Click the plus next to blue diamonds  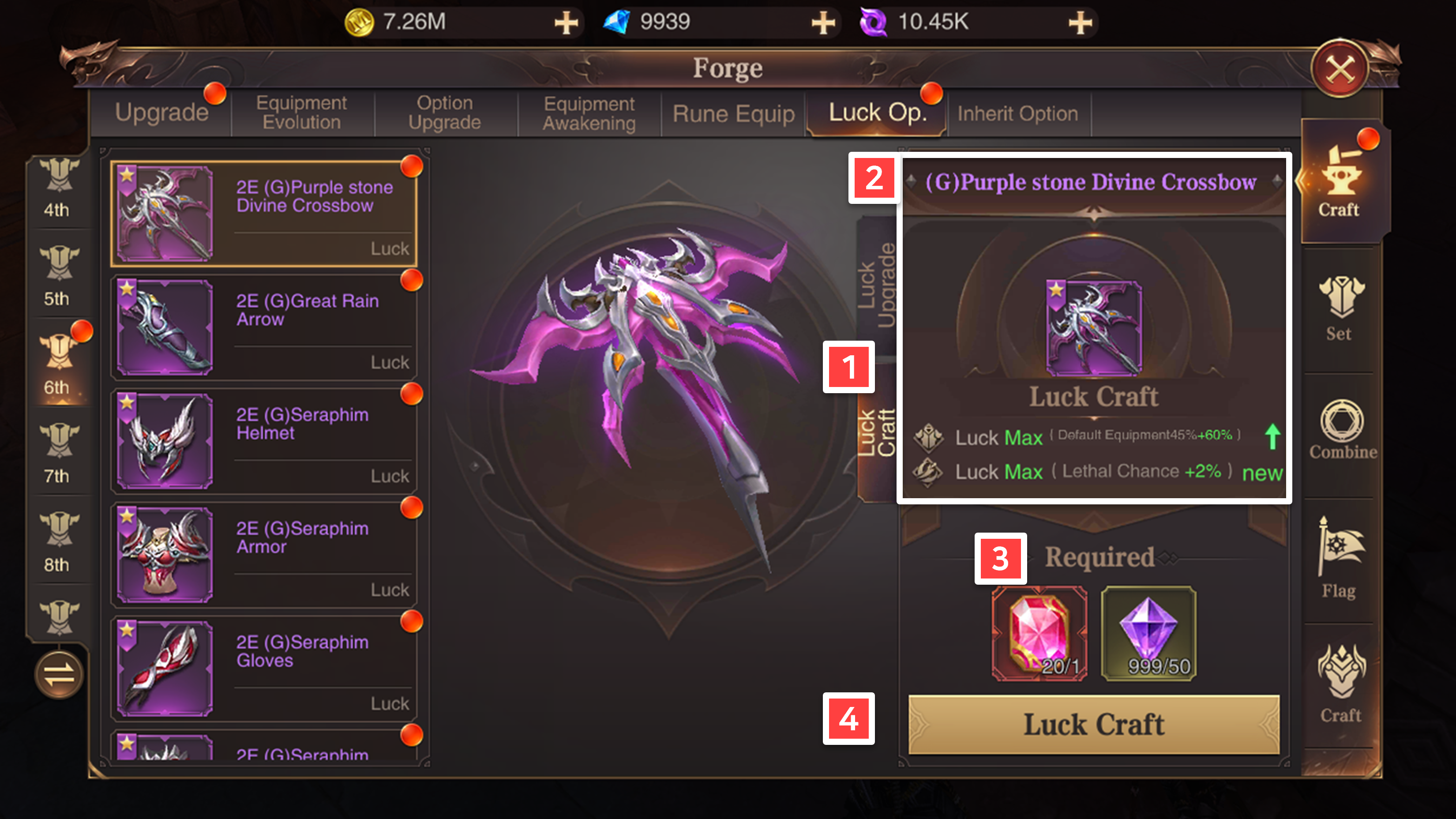tap(823, 23)
